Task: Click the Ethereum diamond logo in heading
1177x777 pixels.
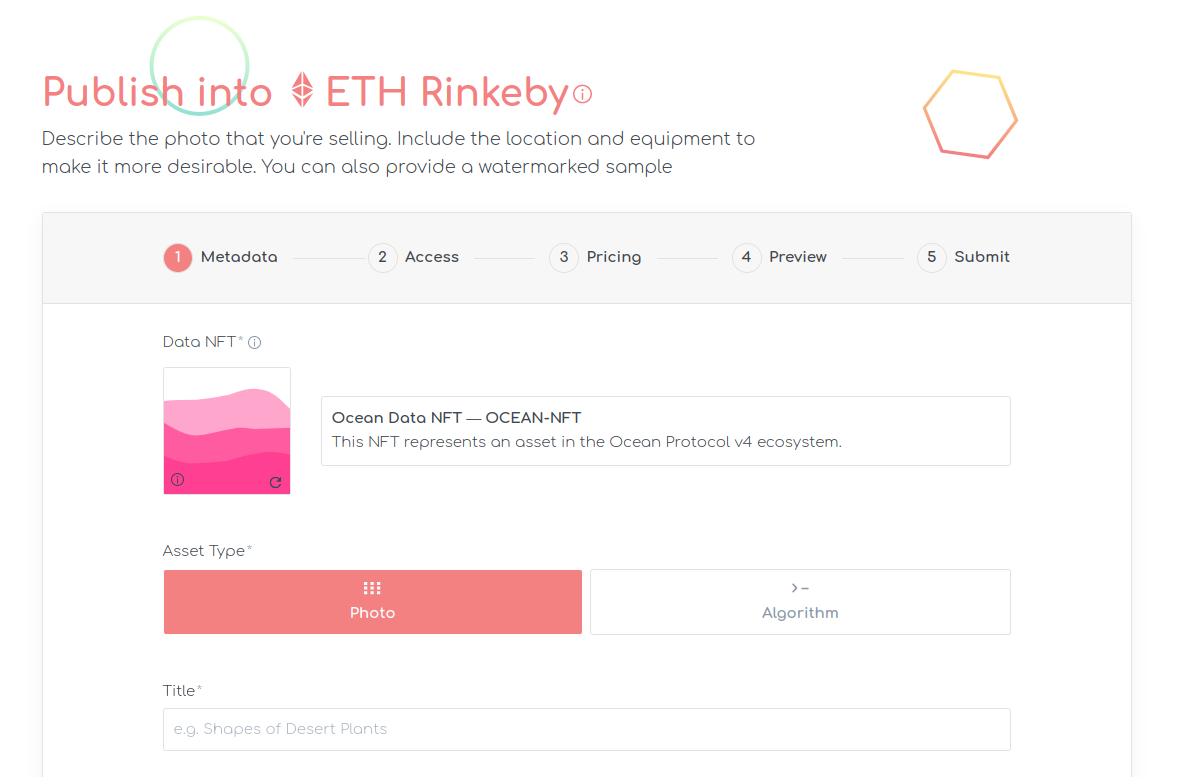Action: click(x=303, y=90)
